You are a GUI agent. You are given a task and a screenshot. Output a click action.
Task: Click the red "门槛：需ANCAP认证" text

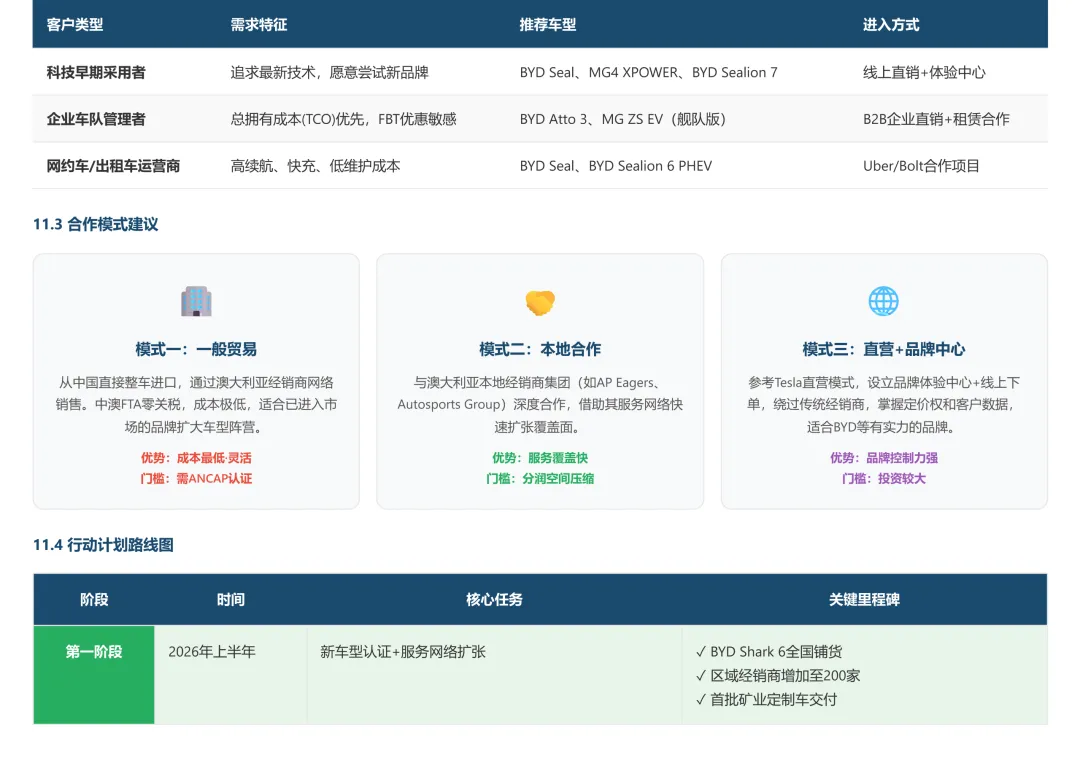coord(196,478)
